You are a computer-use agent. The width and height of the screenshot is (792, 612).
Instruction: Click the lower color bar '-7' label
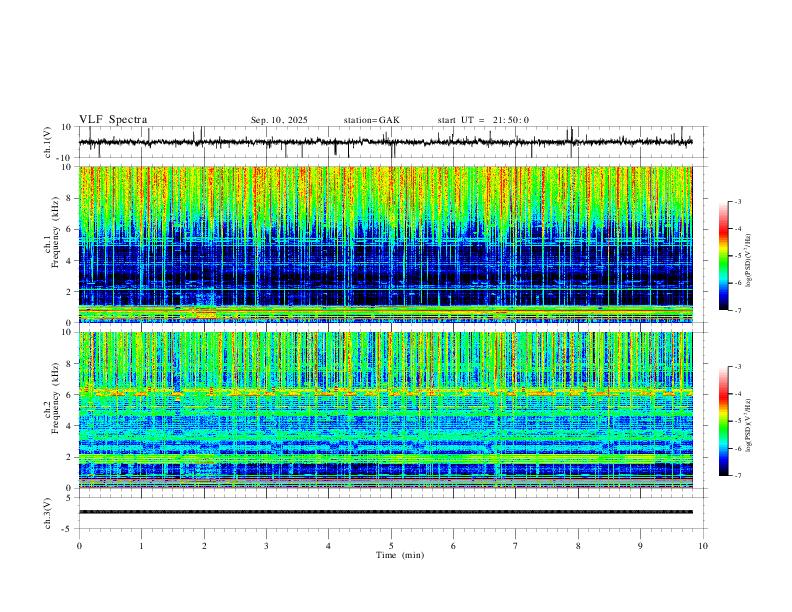pos(737,475)
